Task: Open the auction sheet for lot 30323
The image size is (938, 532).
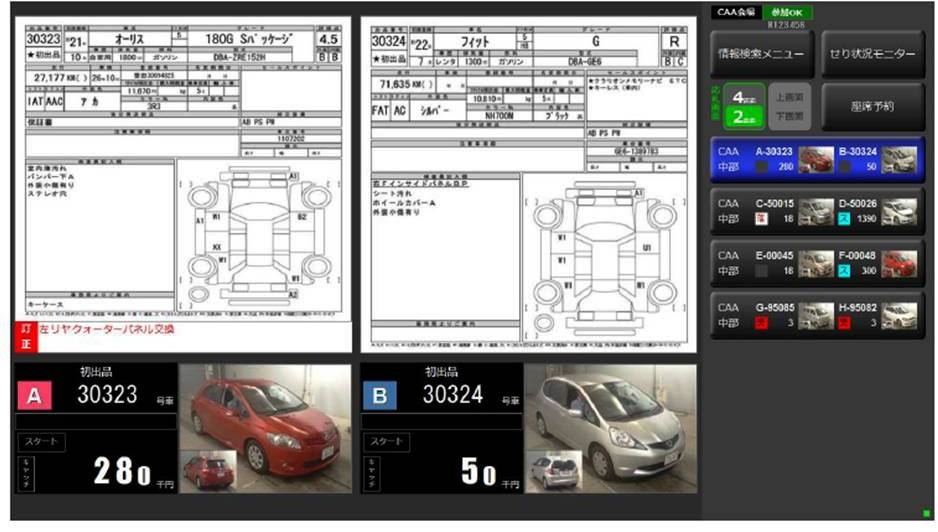Action: (x=184, y=169)
